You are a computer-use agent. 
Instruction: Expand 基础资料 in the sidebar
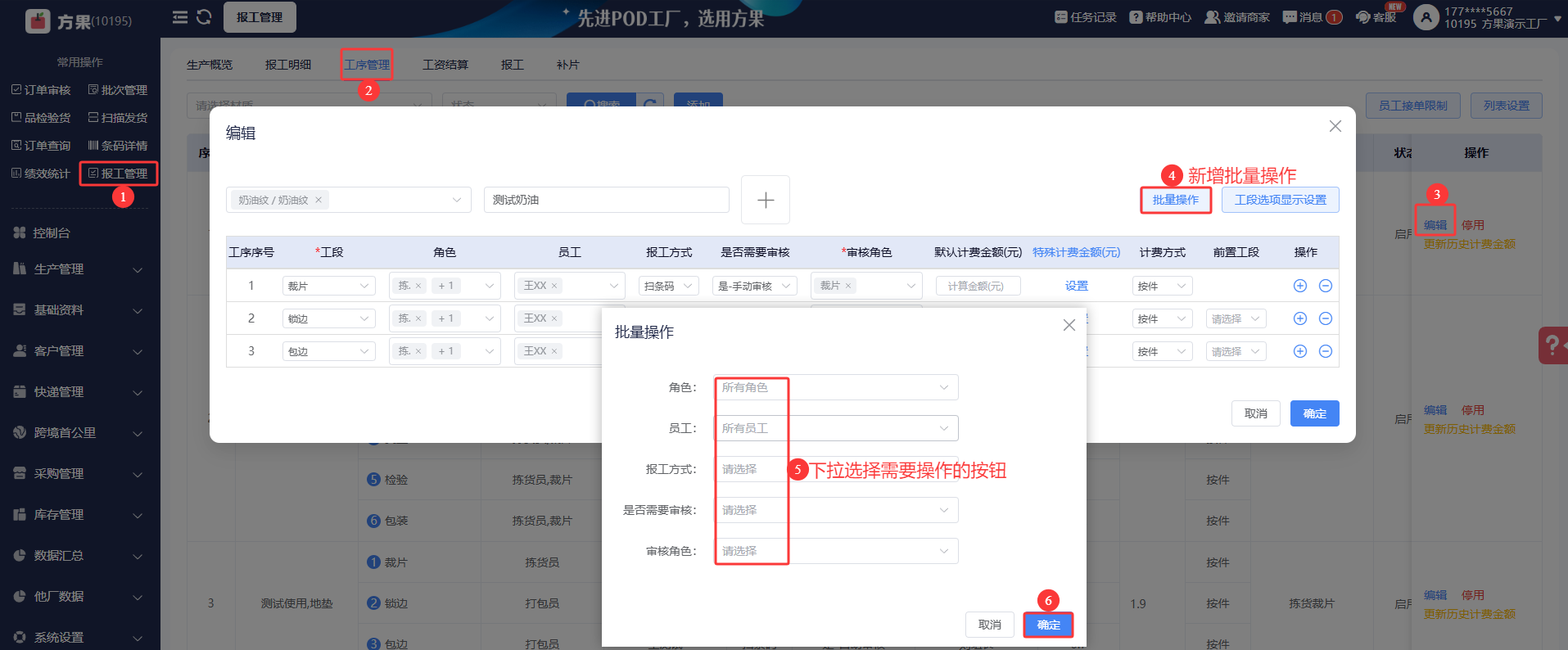coord(79,310)
